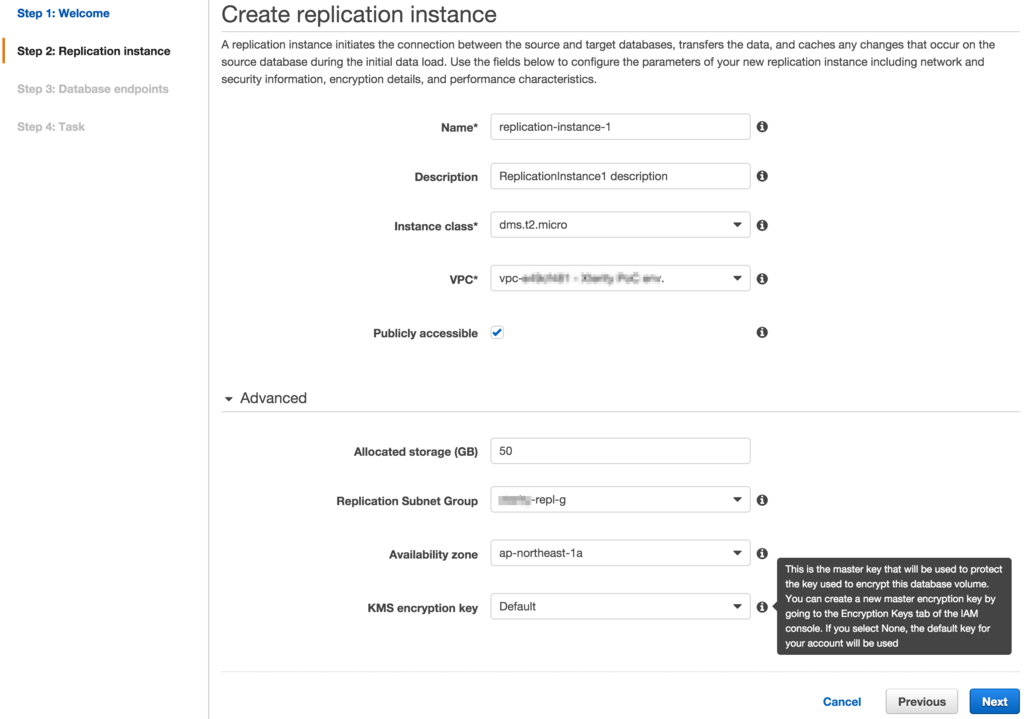The height and width of the screenshot is (719, 1024).
Task: Open the Instance class dropdown
Action: 620,225
